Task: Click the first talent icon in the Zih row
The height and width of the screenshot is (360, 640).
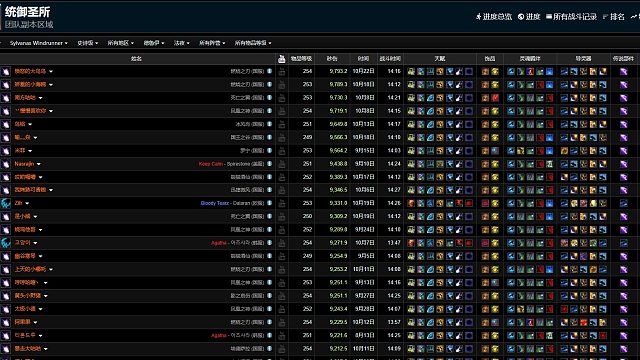Action: point(411,203)
